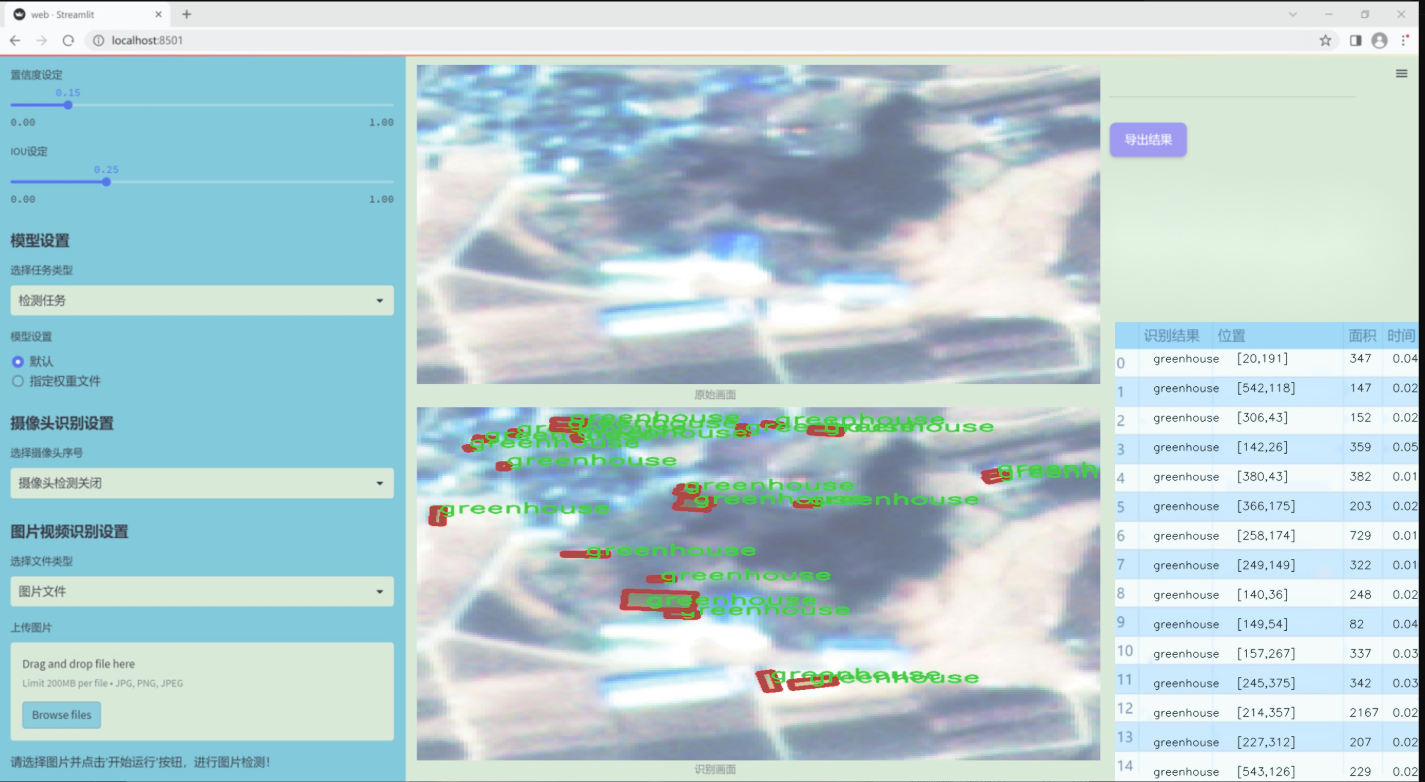Toggle the browser side panel icon
The height and width of the screenshot is (782, 1425).
(x=1355, y=40)
